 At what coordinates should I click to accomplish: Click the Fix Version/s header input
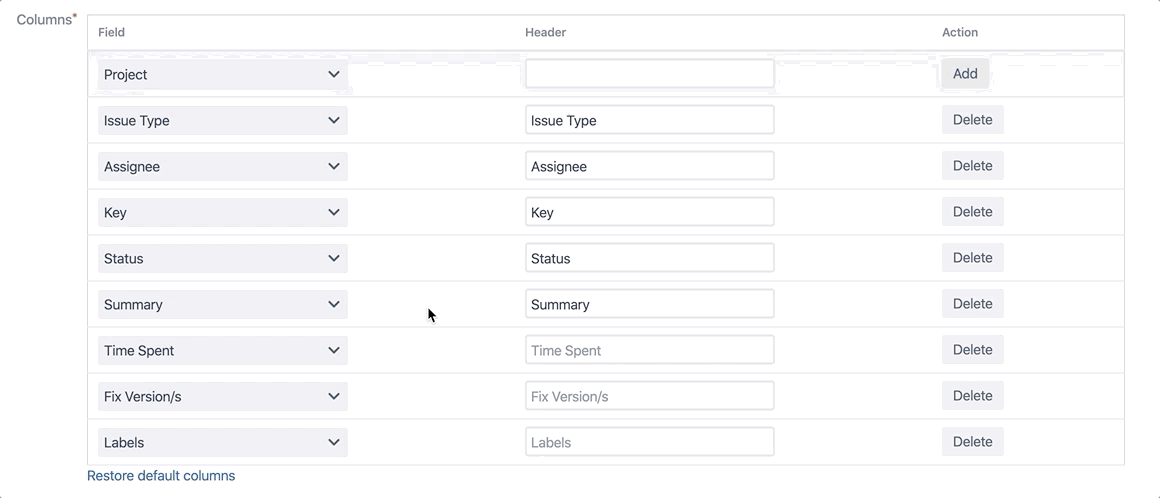[x=649, y=396]
